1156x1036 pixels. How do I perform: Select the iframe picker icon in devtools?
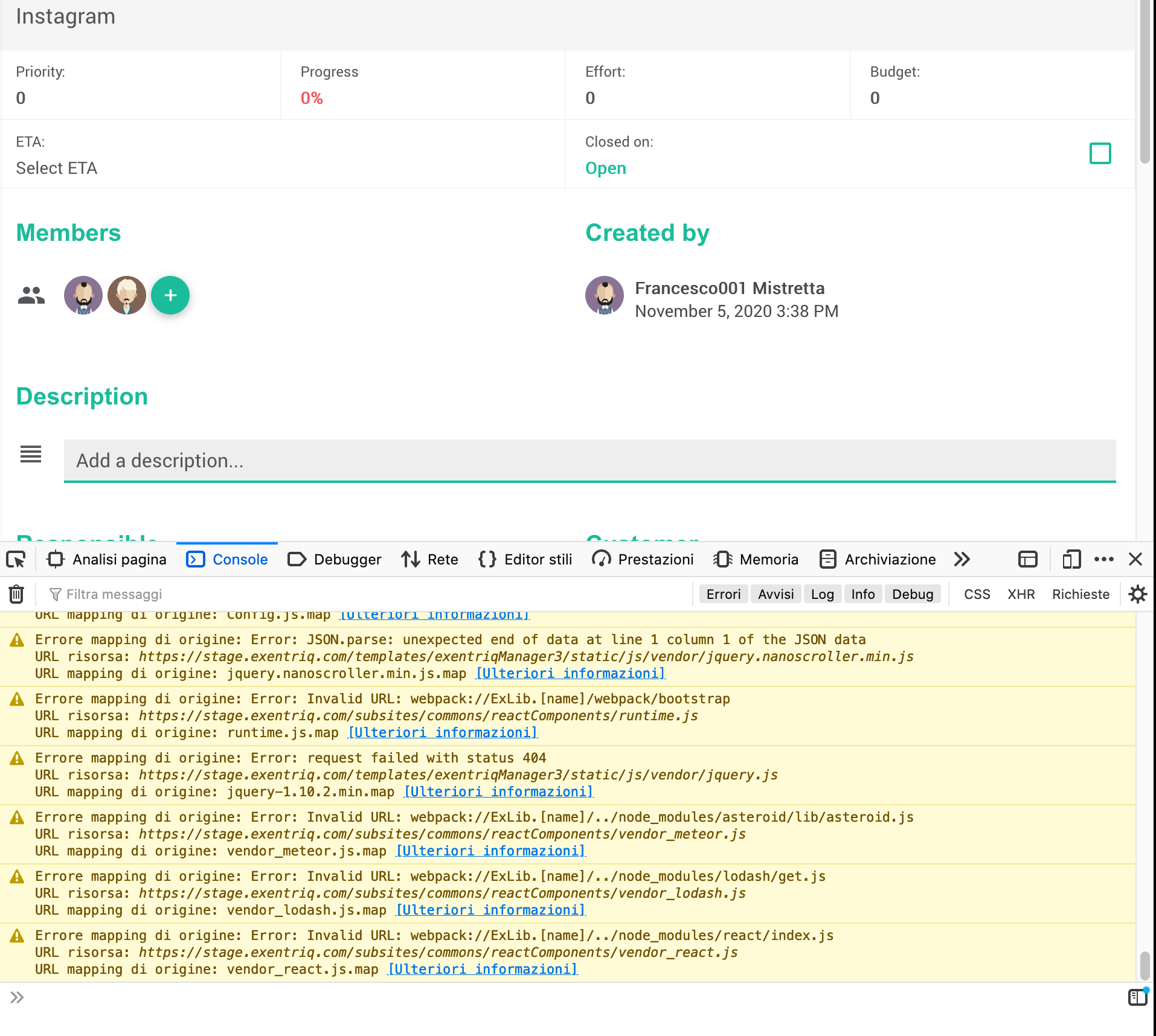[1027, 560]
